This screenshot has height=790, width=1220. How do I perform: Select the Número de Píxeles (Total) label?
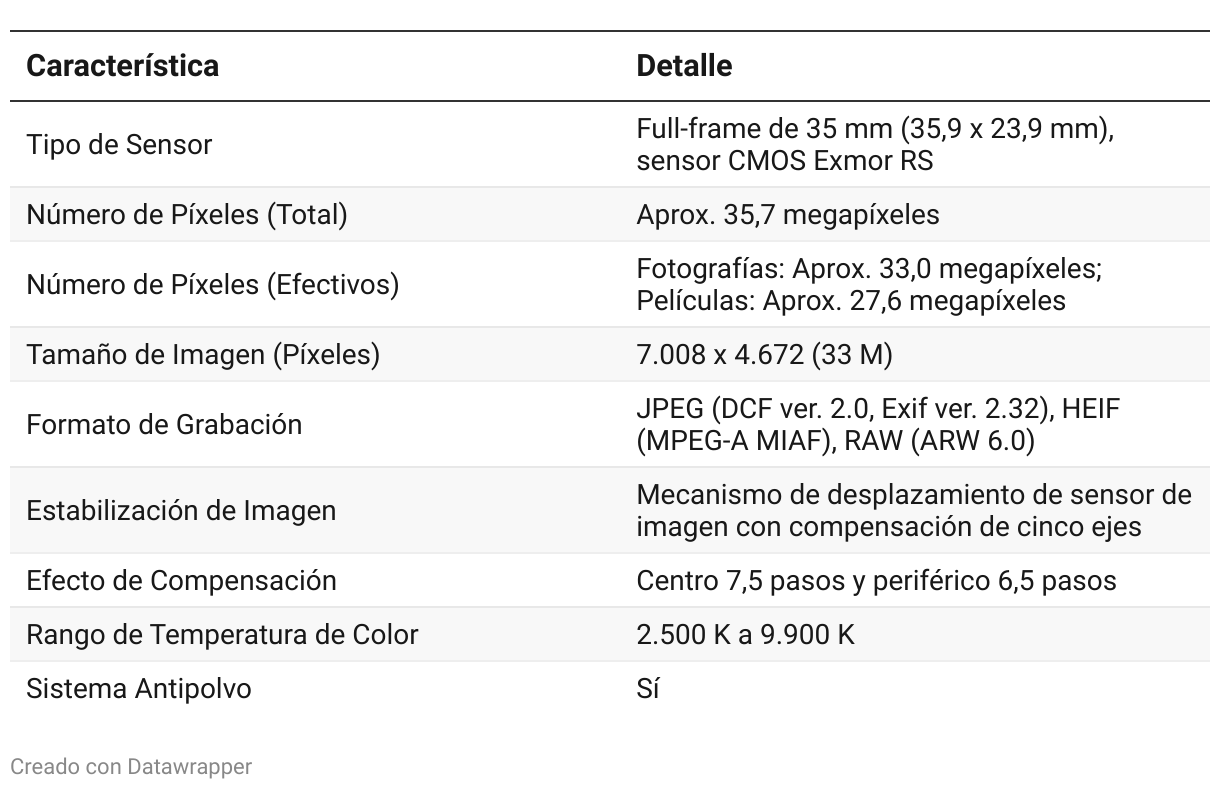coord(186,214)
